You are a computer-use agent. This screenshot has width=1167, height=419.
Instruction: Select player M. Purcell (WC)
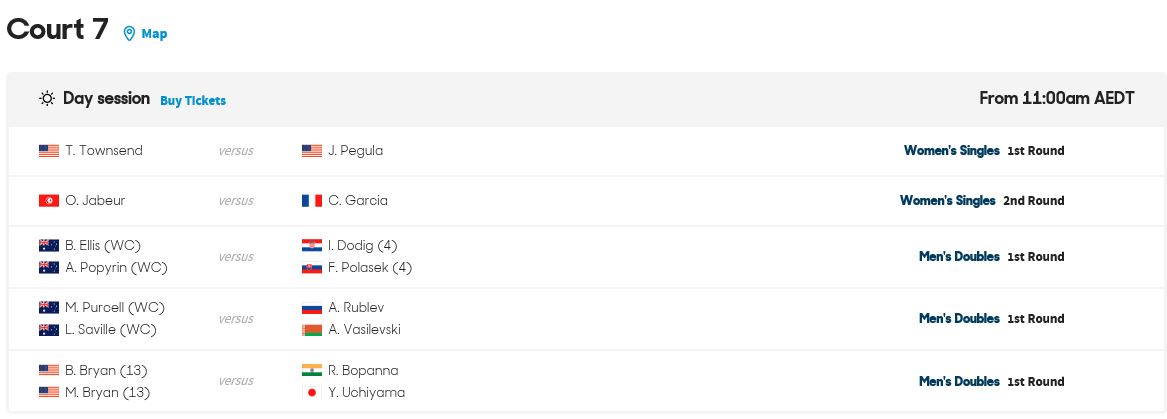point(115,307)
